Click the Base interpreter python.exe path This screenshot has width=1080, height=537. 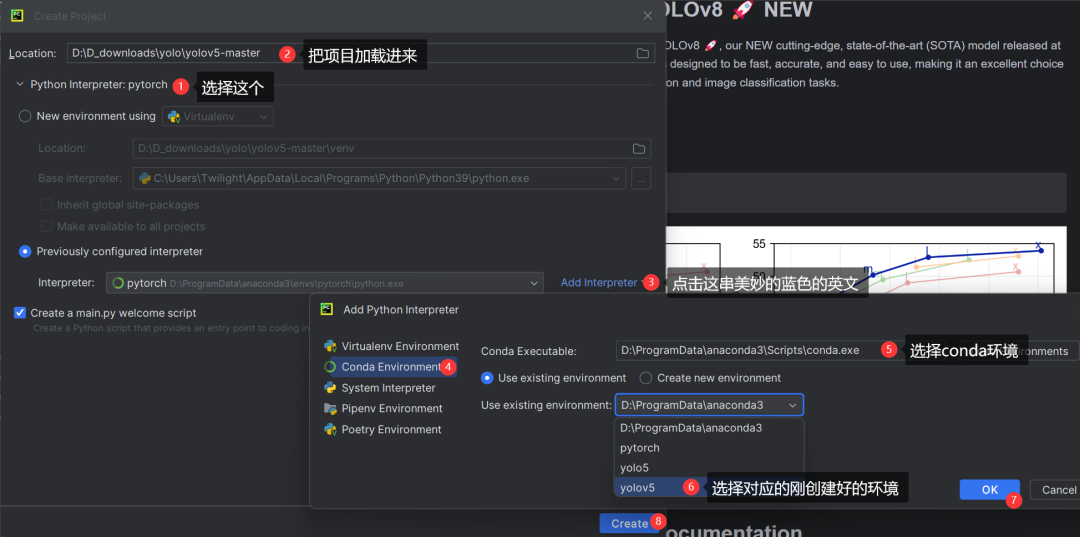tap(341, 178)
